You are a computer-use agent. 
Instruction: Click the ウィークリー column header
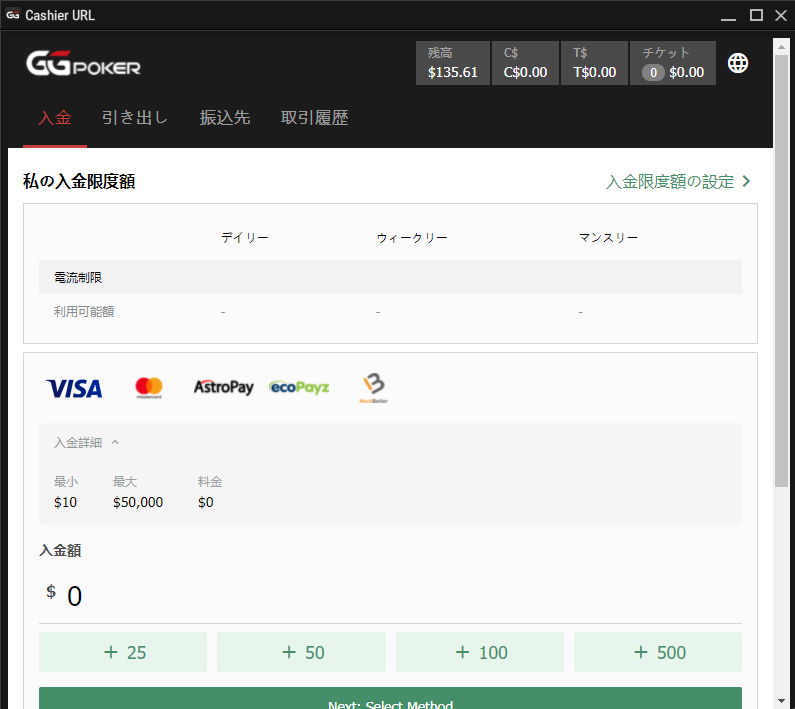(x=412, y=238)
